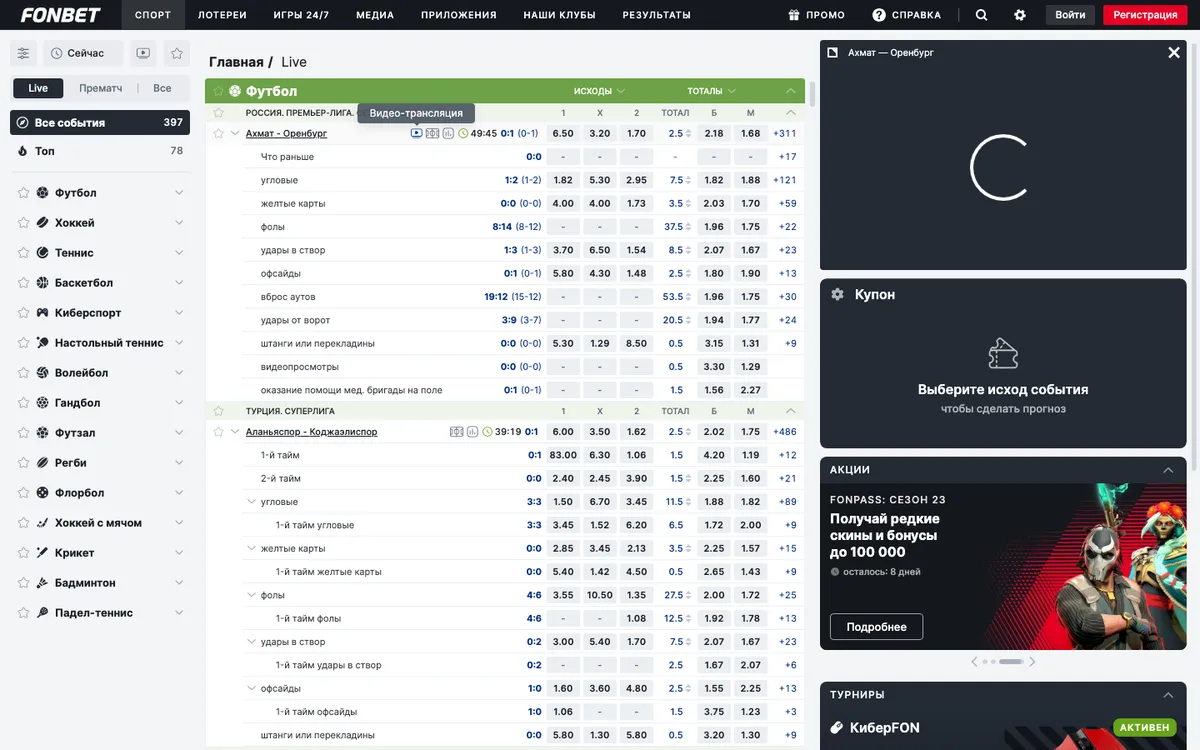Open match field view icon for Аланьяспор - Коджаэлиспор
The width and height of the screenshot is (1200, 750).
(456, 432)
